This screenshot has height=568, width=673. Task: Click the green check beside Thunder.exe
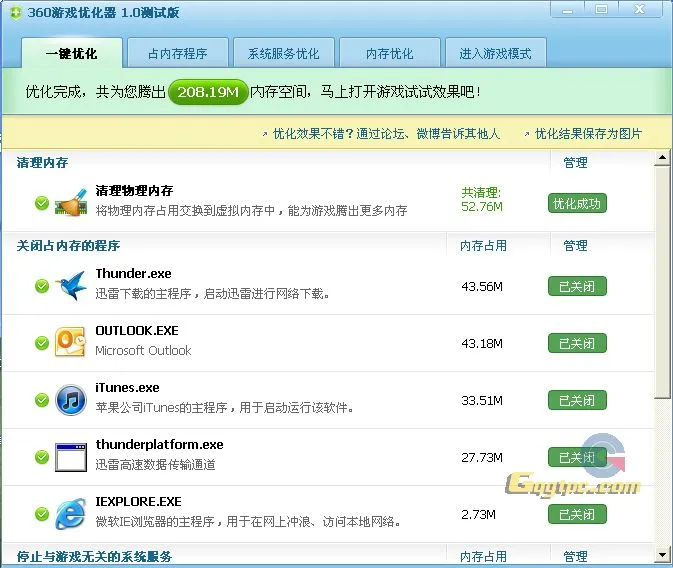(x=42, y=286)
